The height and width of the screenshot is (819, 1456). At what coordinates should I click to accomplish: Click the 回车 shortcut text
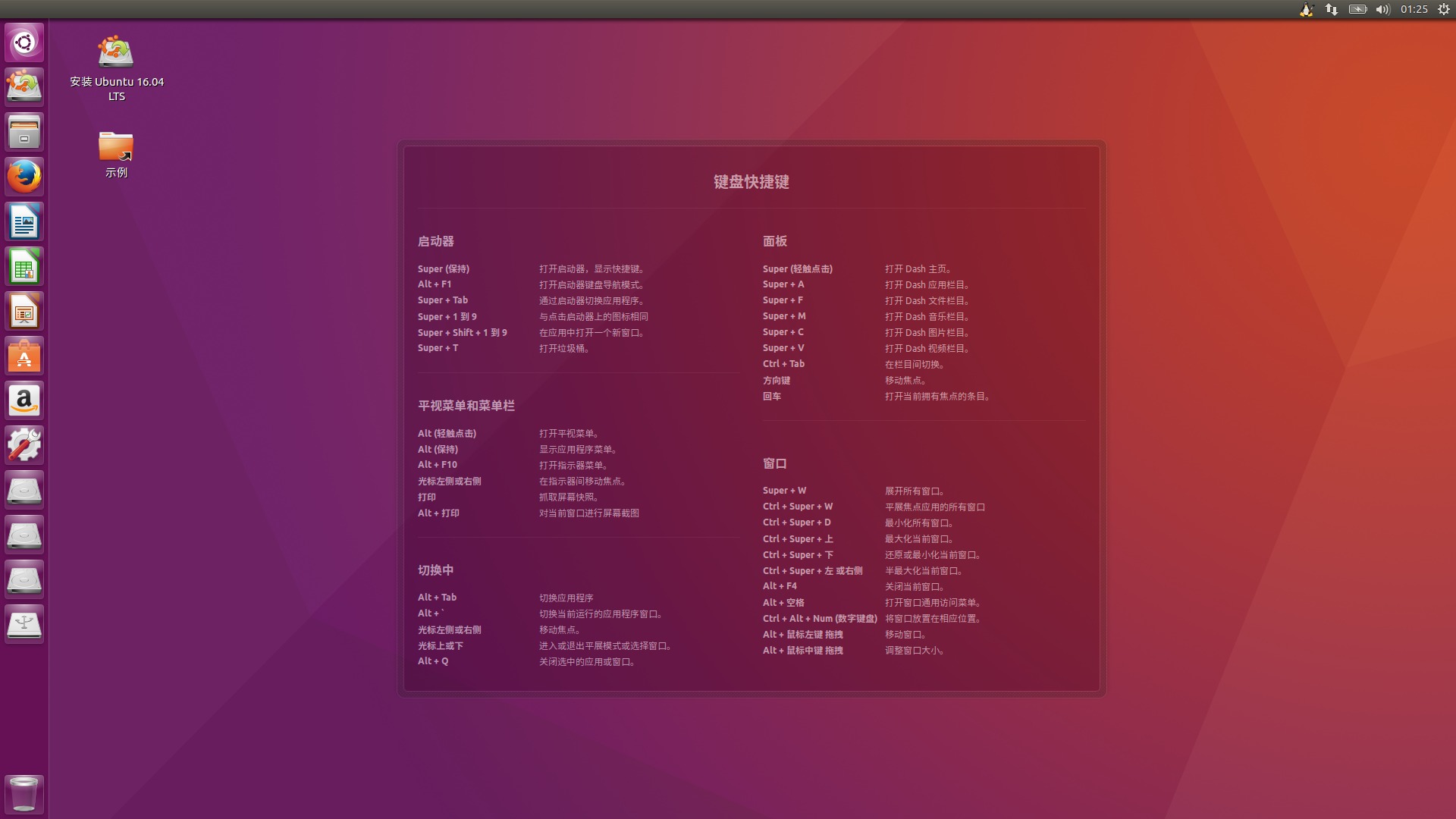pos(772,397)
